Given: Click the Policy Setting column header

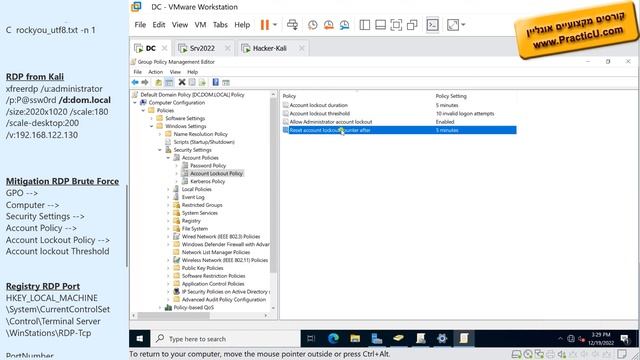Looking at the screenshot, I should 451,96.
